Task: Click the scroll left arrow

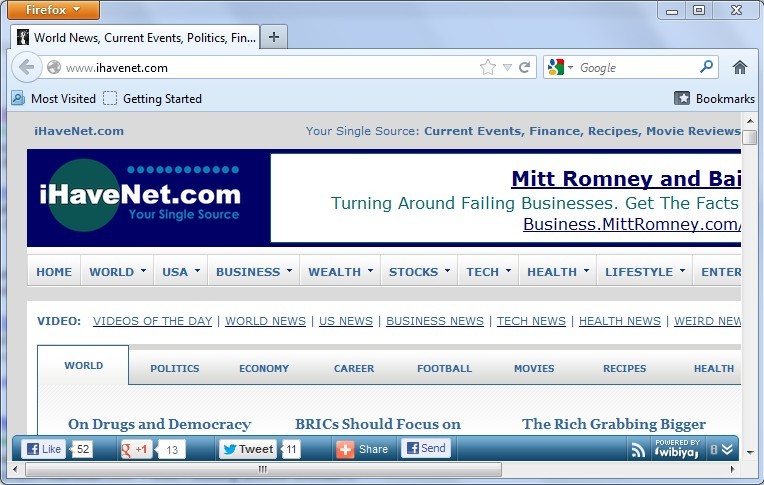Action: click(x=15, y=469)
